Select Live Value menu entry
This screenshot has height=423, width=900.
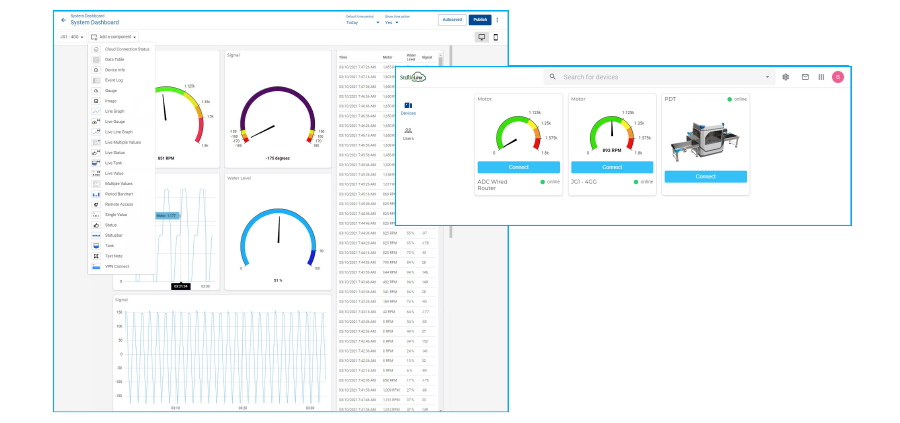pyautogui.click(x=122, y=173)
